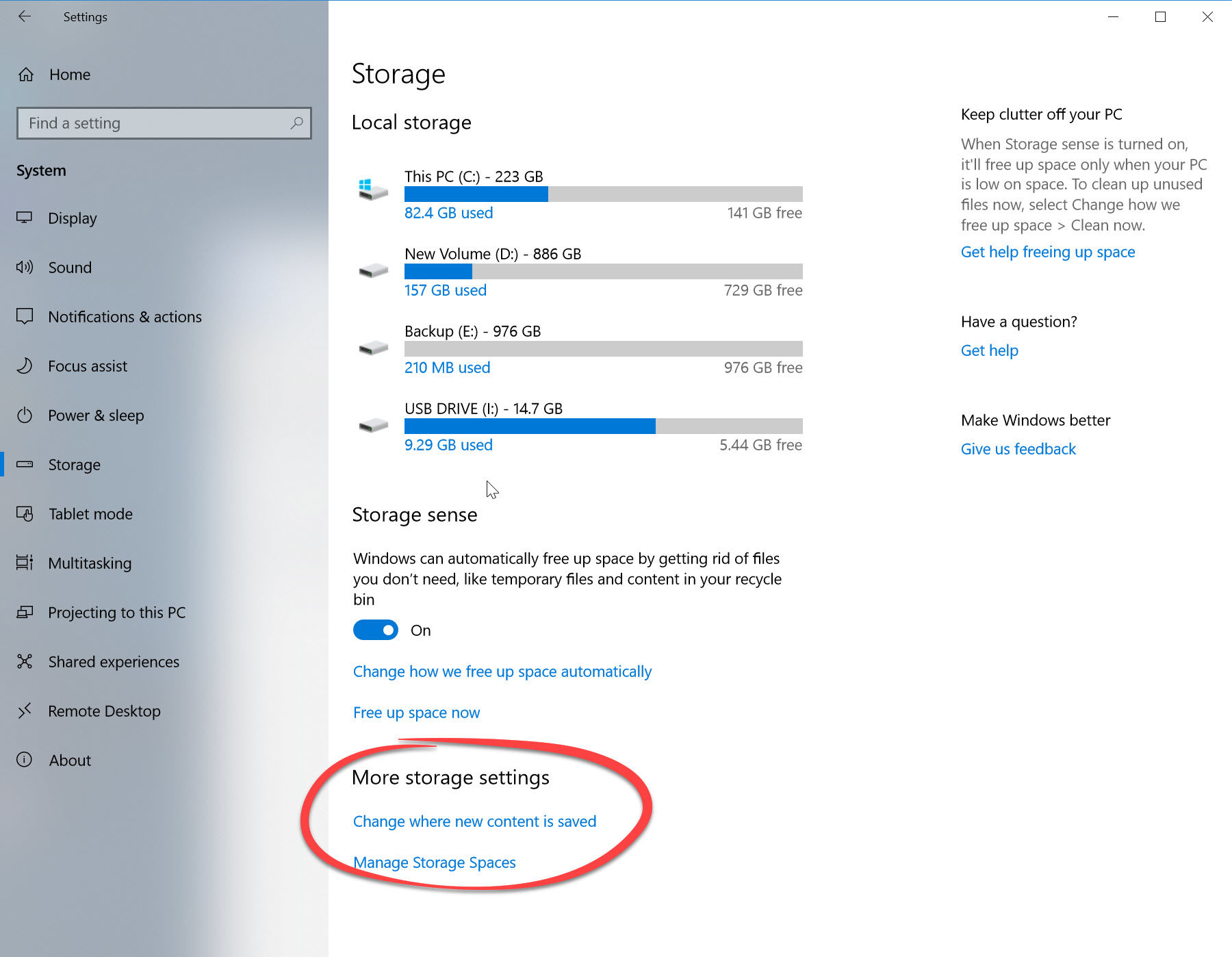Close the Settings window
The image size is (1232, 957).
[x=1207, y=16]
